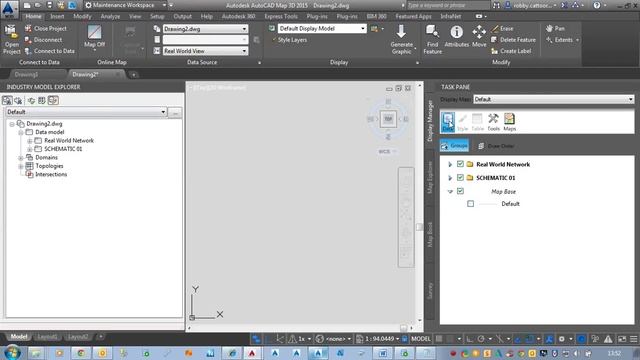Click the Maps icon in Task Pane
640x360 pixels.
point(509,122)
